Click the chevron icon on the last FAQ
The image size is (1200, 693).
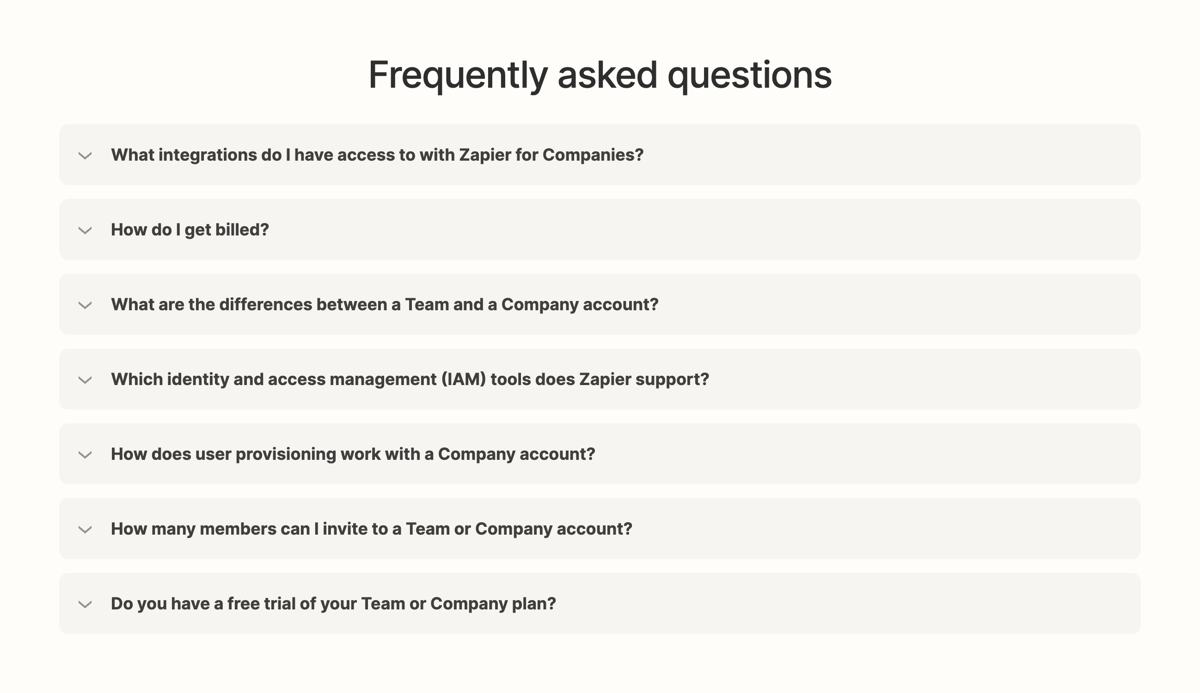tap(85, 603)
